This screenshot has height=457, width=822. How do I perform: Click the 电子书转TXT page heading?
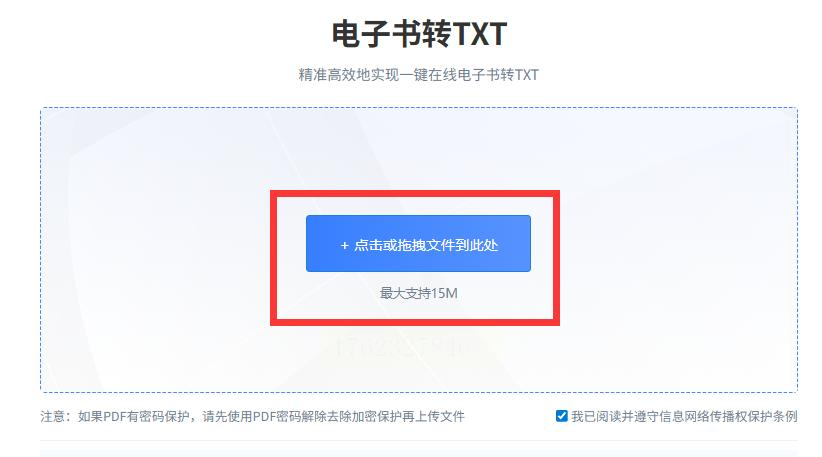[419, 34]
